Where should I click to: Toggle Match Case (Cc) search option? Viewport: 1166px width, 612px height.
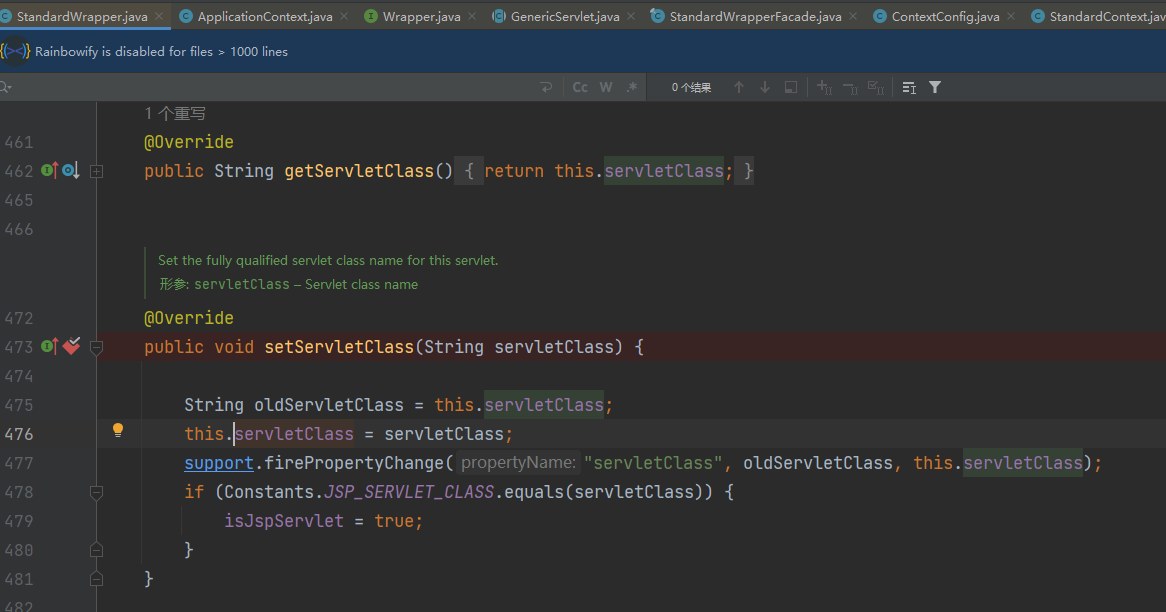pyautogui.click(x=580, y=88)
